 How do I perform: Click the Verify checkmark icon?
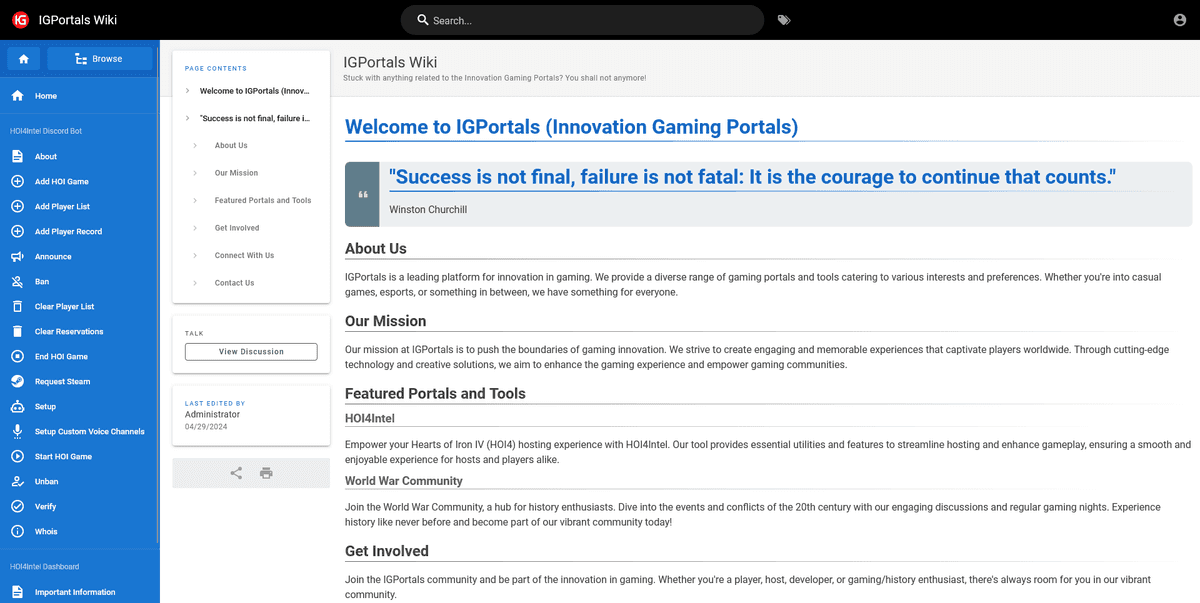pyautogui.click(x=17, y=506)
